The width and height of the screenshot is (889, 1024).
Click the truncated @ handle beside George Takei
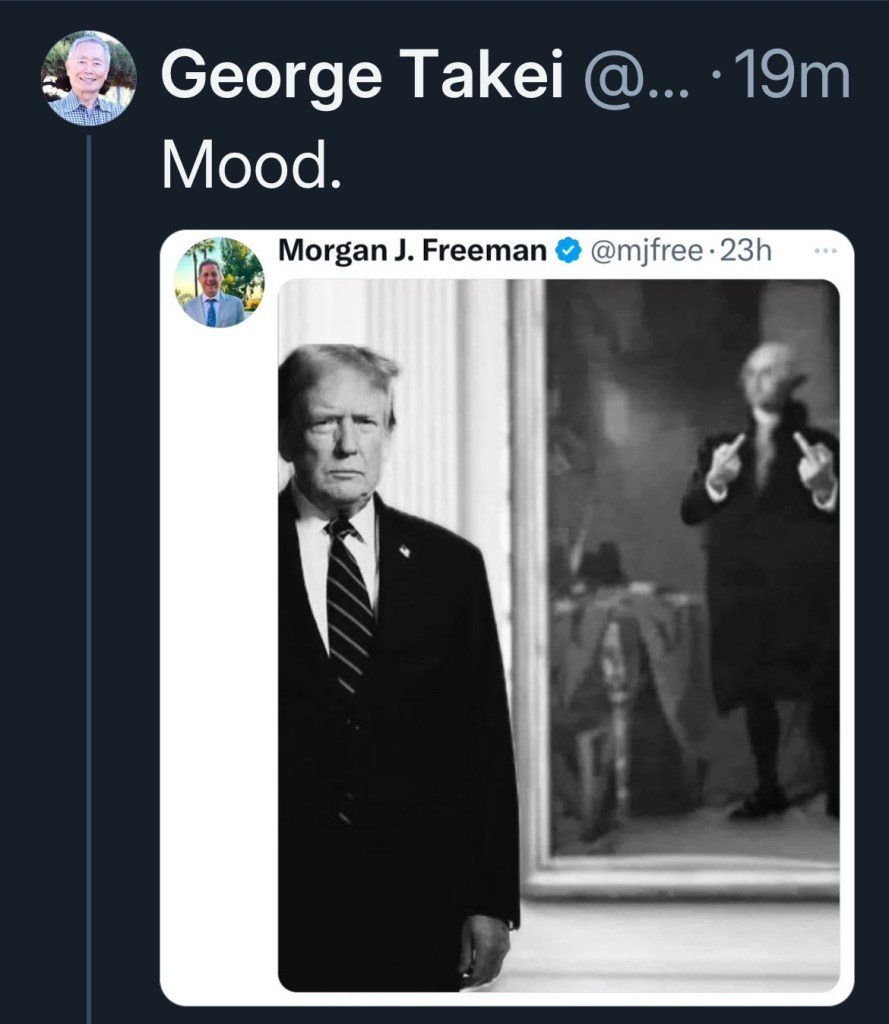click(629, 78)
